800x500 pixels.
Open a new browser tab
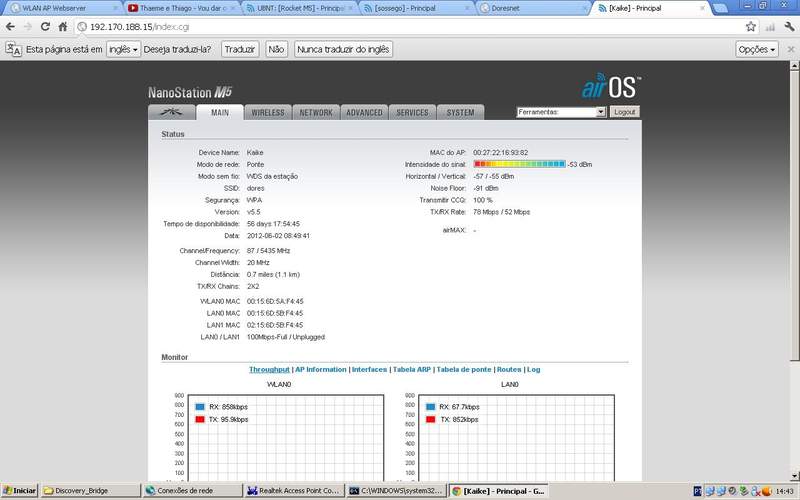[720, 8]
